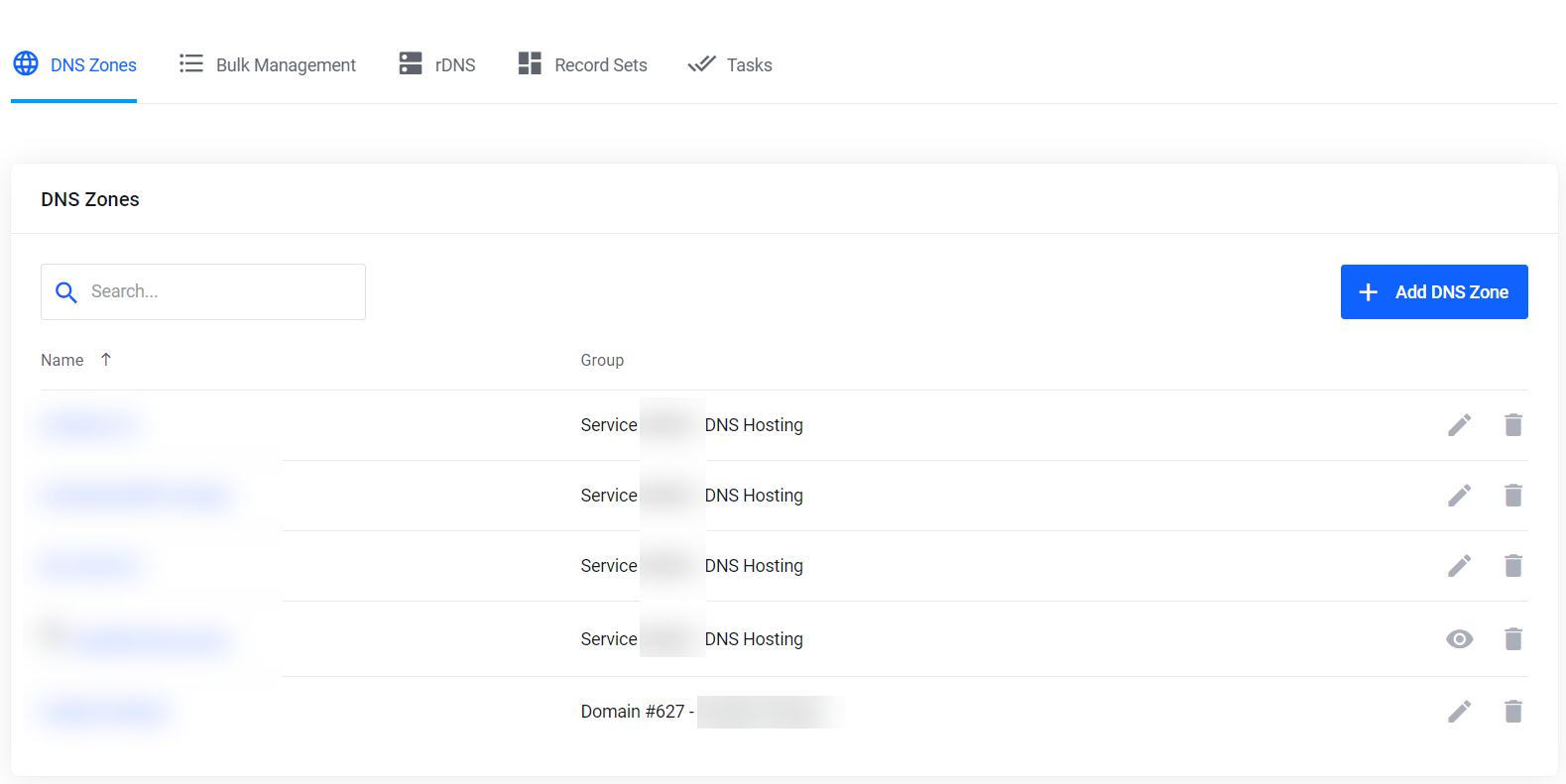Open the Bulk Management tab
Screen dimensions: 1566x784
(x=268, y=65)
